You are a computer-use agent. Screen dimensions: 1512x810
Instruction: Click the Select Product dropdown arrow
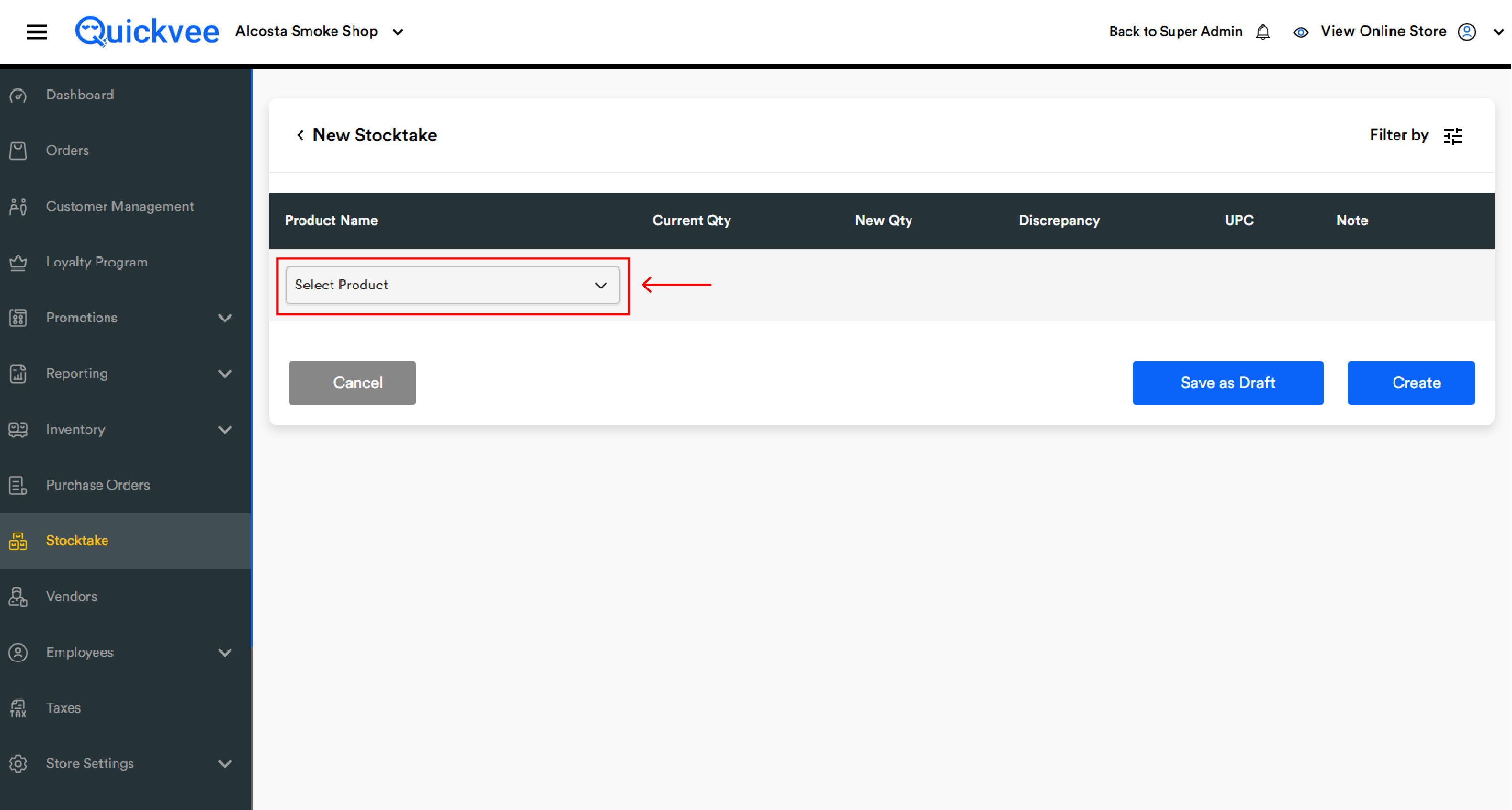coord(601,285)
